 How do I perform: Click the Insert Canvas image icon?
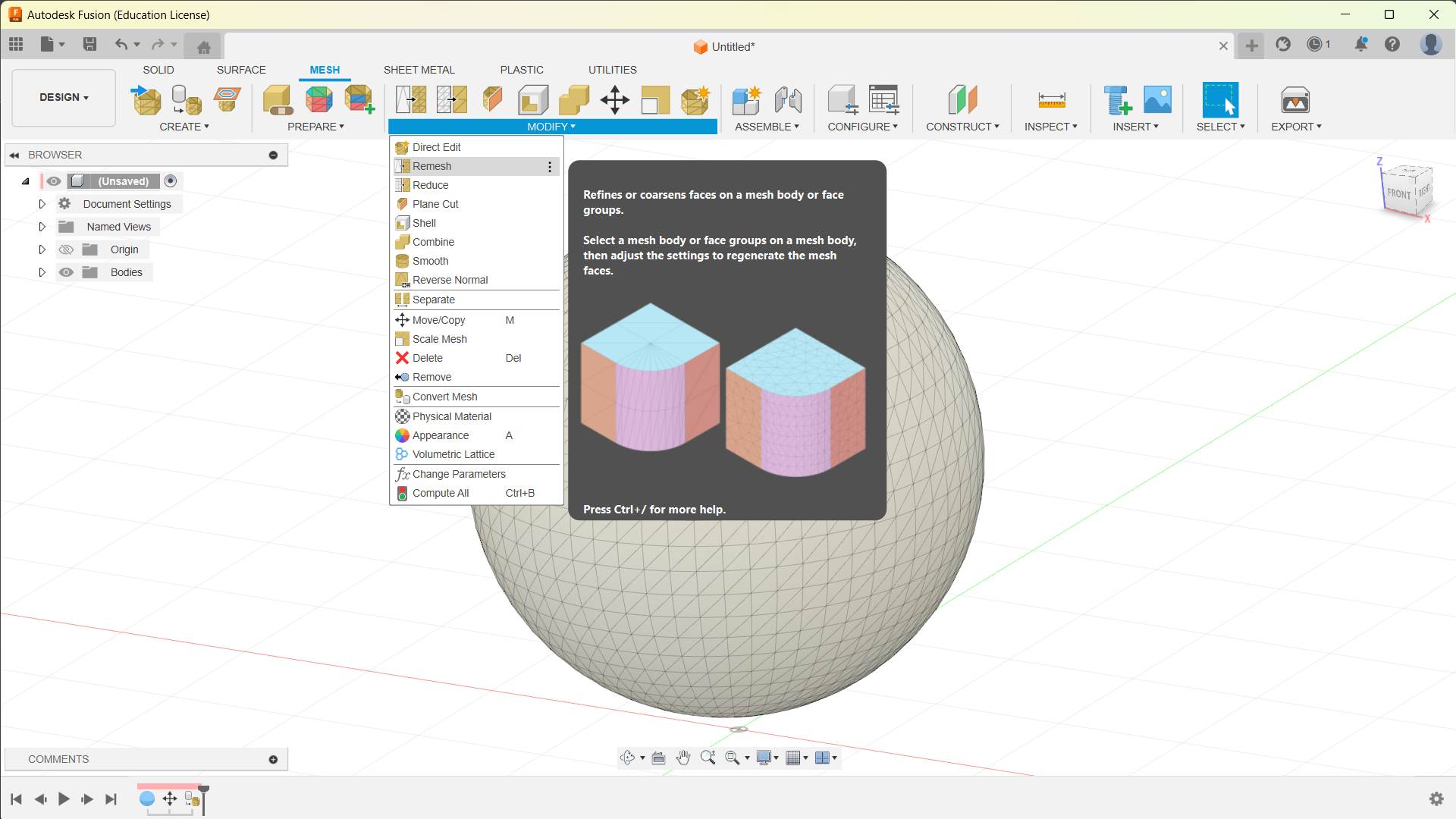1157,99
